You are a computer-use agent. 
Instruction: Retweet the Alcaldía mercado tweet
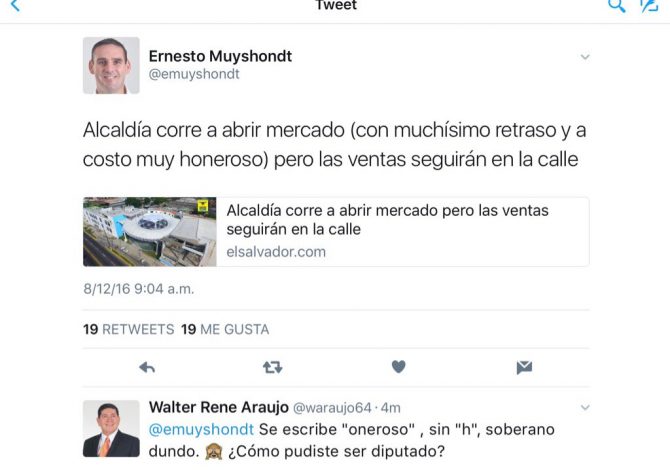[x=272, y=367]
